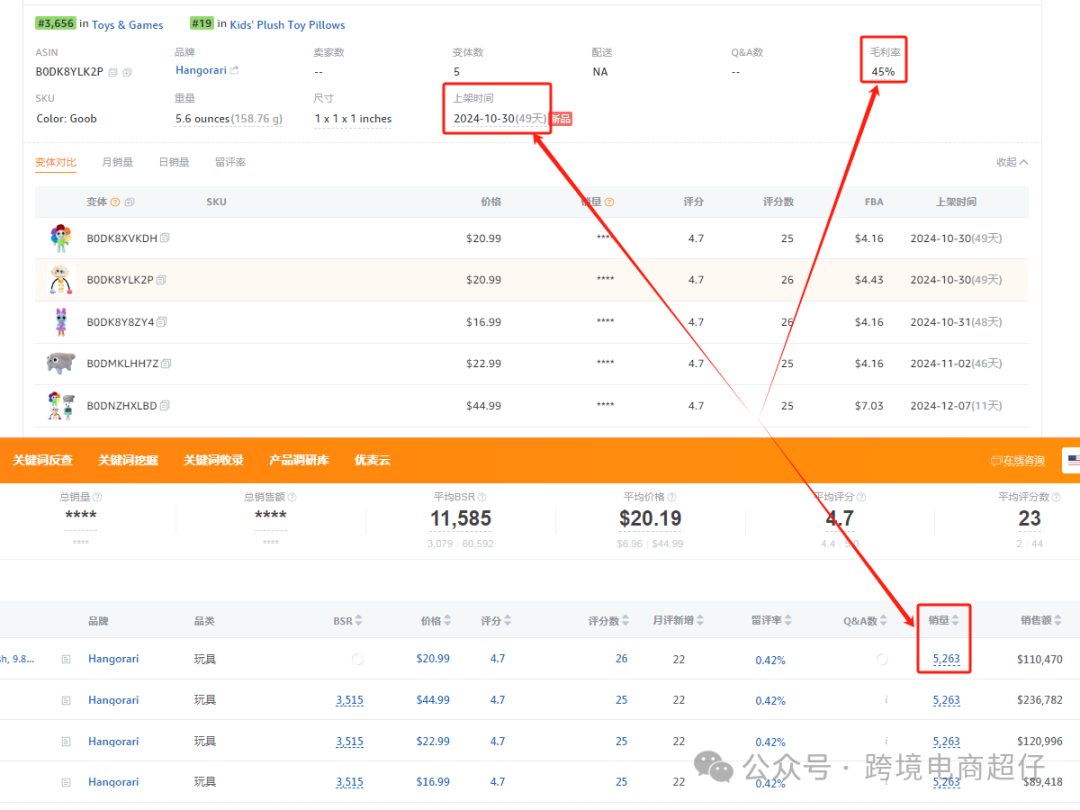
Task: Click 留评率 0.42% in $44.99 row
Action: 770,701
